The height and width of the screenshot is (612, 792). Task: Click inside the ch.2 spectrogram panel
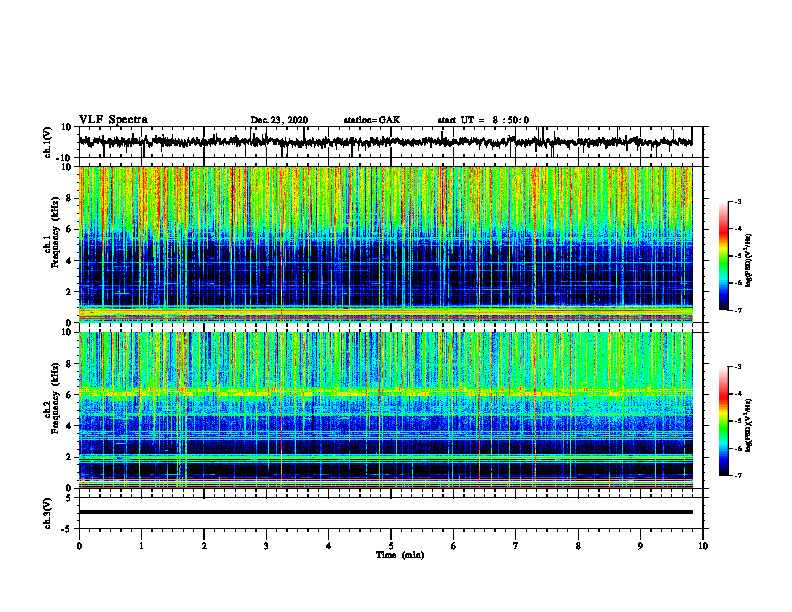point(385,410)
